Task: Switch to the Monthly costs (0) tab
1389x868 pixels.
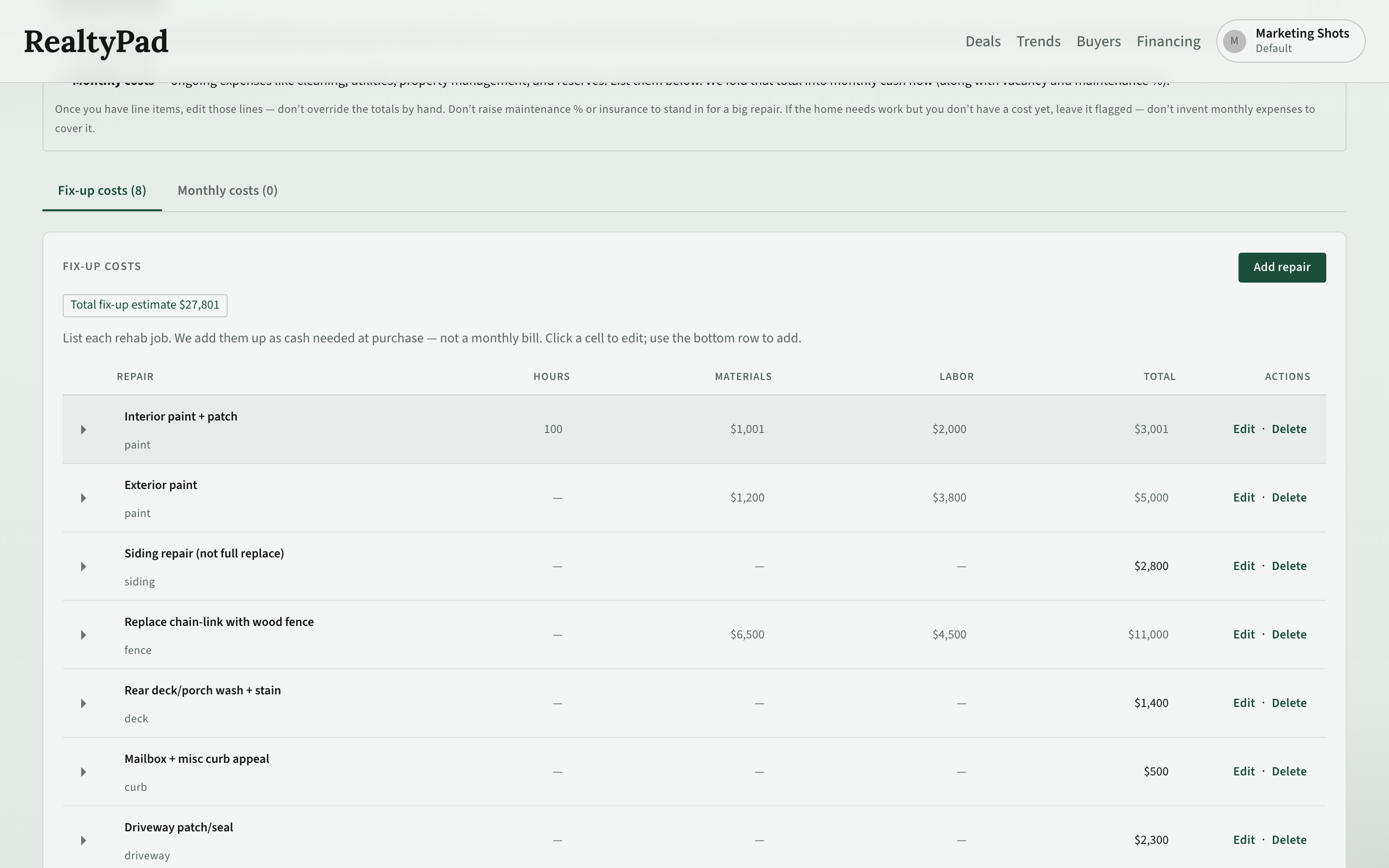Action: pos(227,190)
